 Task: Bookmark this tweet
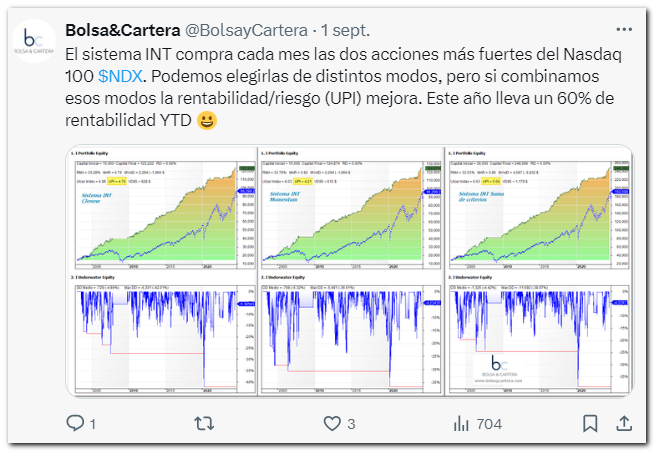pos(590,423)
